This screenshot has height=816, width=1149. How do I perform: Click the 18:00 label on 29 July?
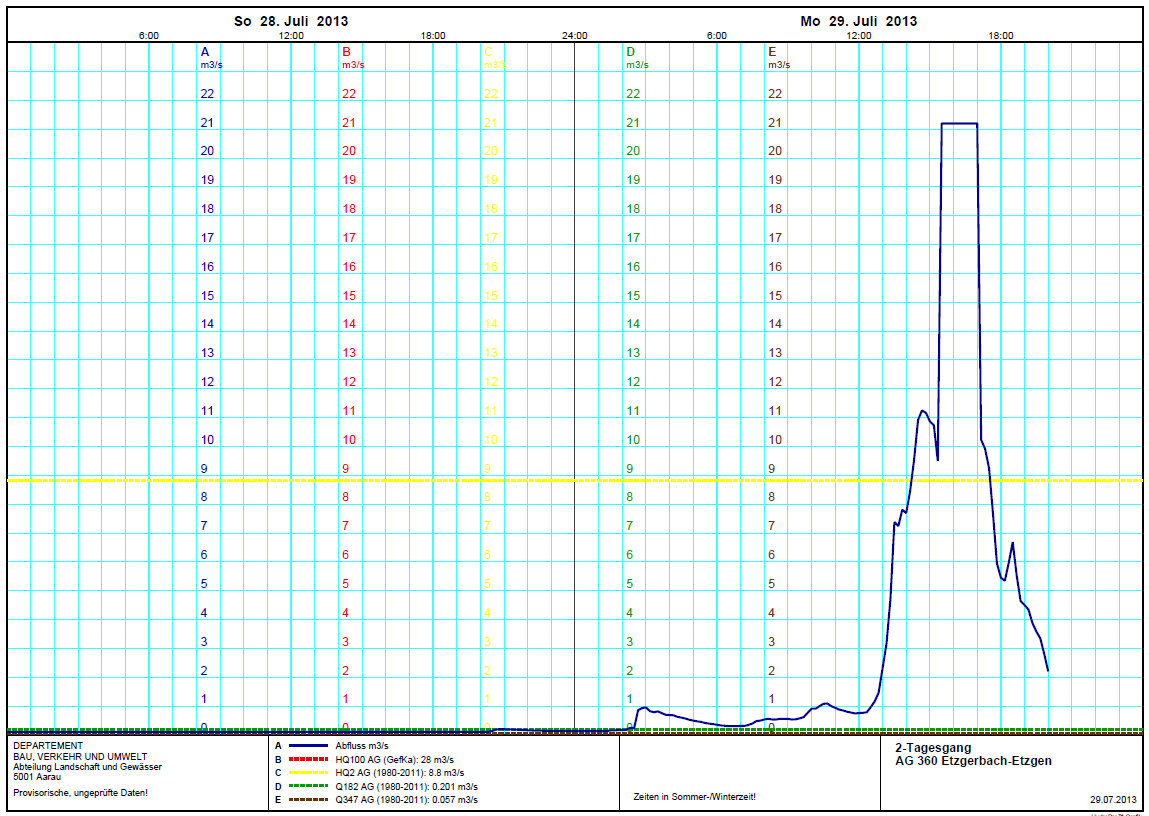point(1001,36)
